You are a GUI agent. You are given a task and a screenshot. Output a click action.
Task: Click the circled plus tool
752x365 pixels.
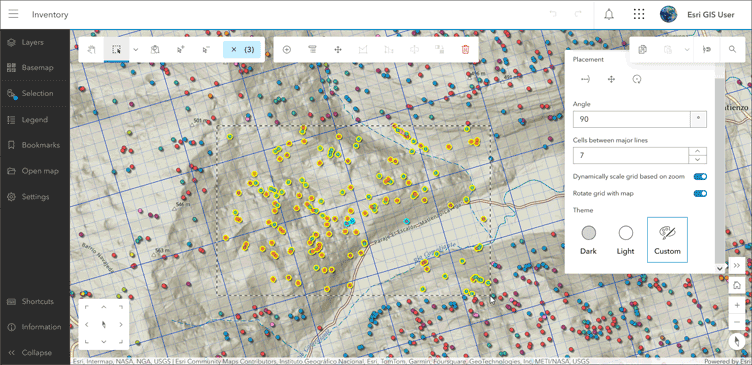(x=287, y=49)
